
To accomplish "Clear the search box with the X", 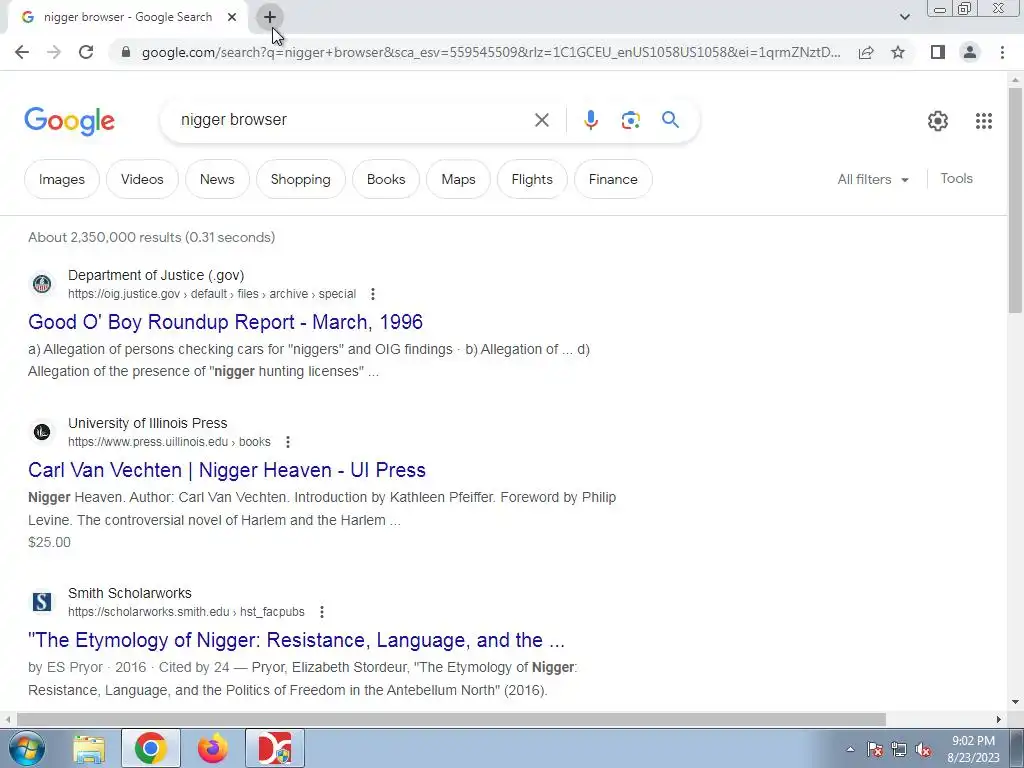I will click(541, 120).
